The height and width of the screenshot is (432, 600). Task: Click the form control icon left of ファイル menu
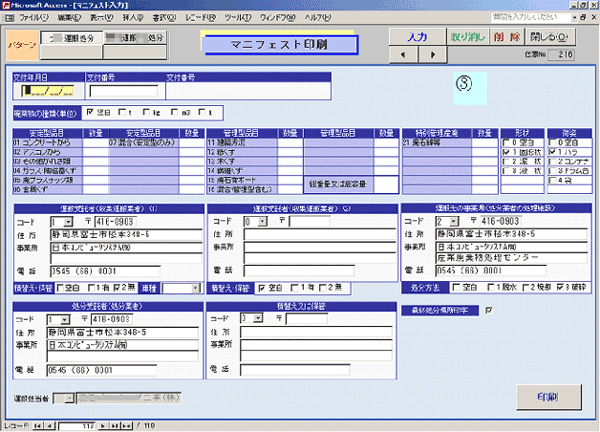pos(10,18)
